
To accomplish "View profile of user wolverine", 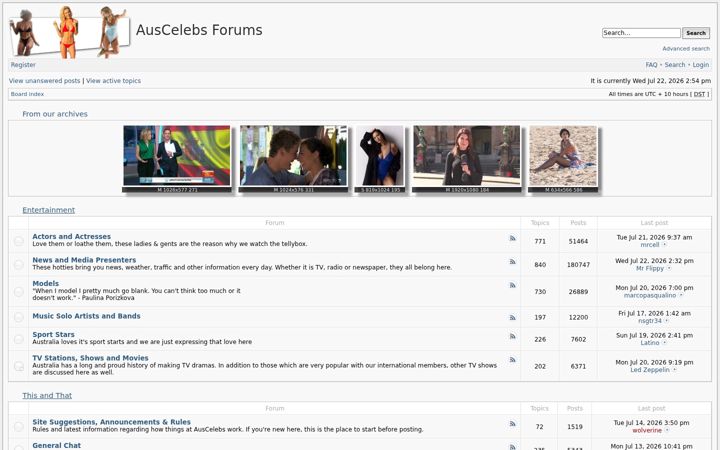I will [x=647, y=430].
